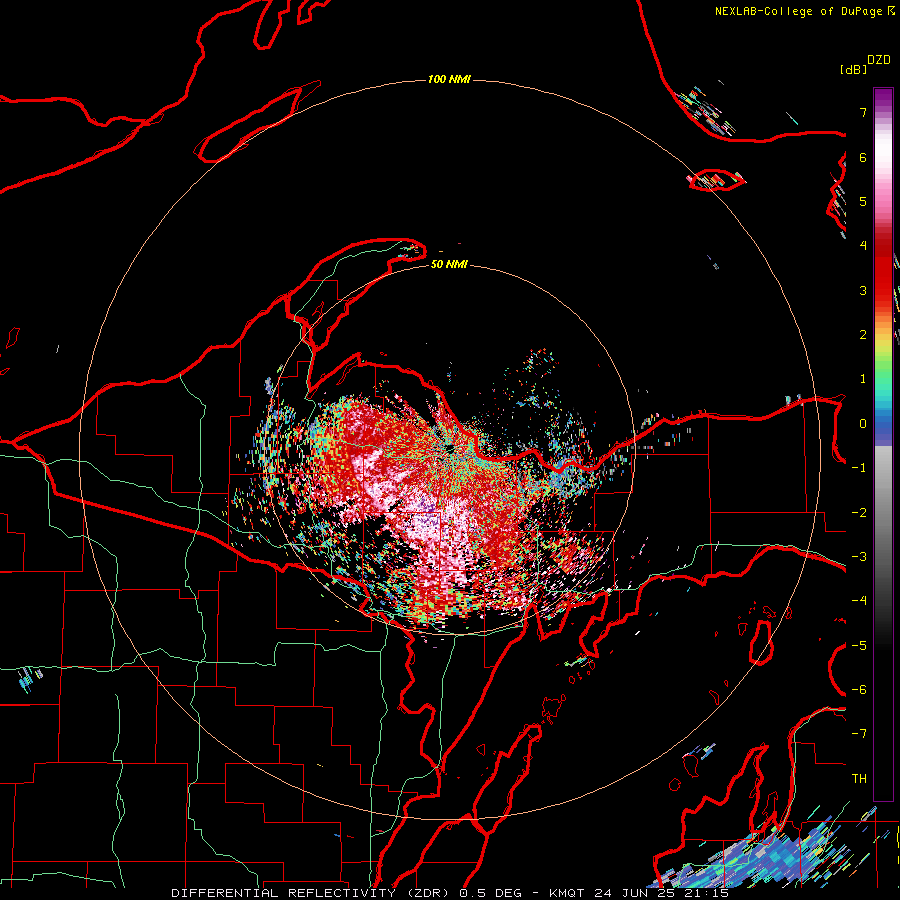Click the "50 NMI" range ring label
Viewport: 900px width, 900px height.
(x=449, y=264)
